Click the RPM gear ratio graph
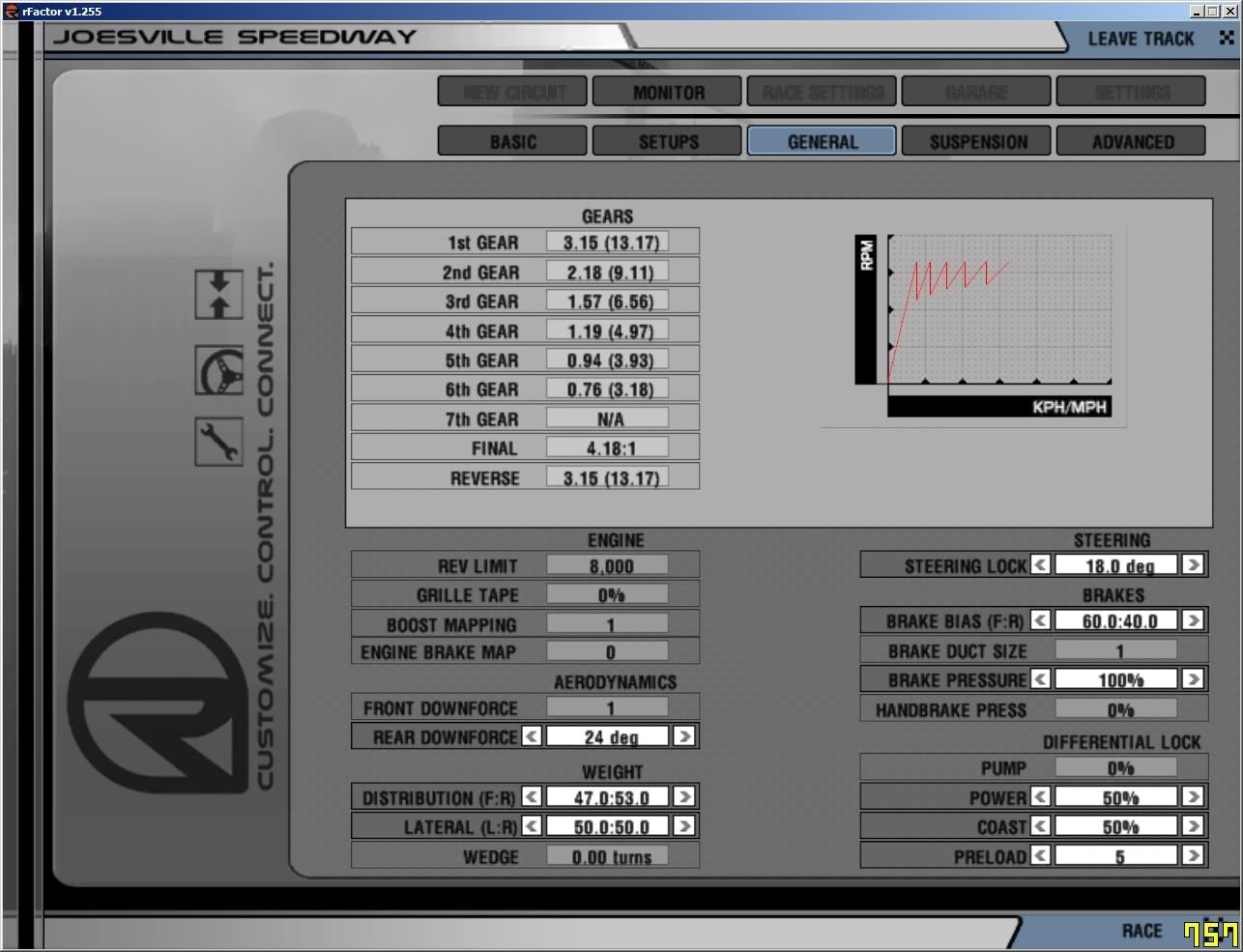 click(999, 309)
